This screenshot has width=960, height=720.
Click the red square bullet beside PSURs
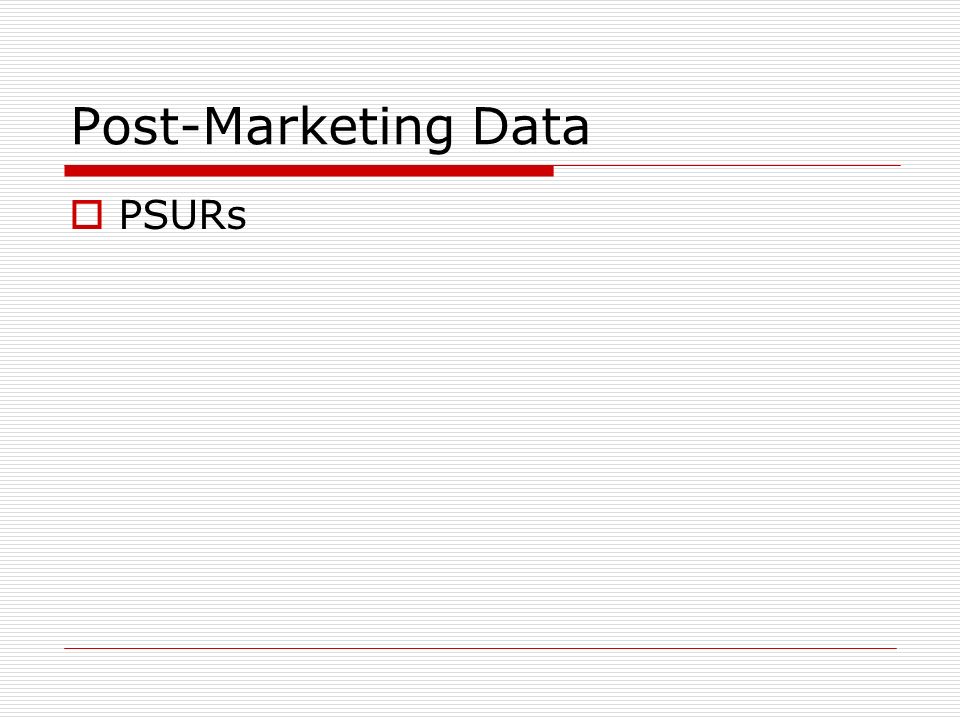(x=87, y=214)
